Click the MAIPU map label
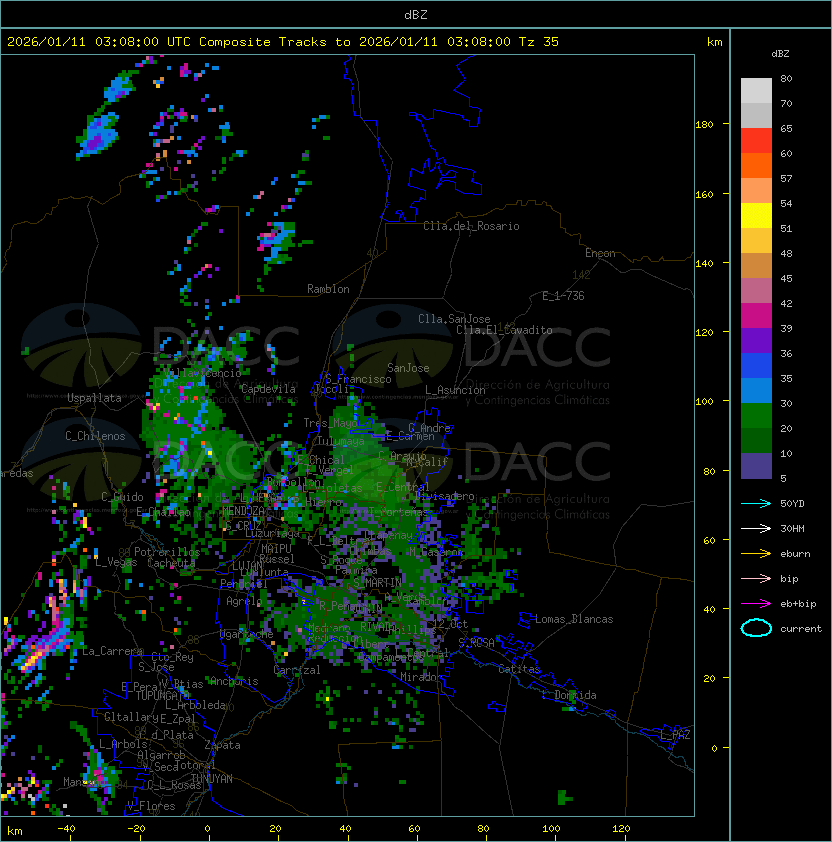 coord(276,549)
